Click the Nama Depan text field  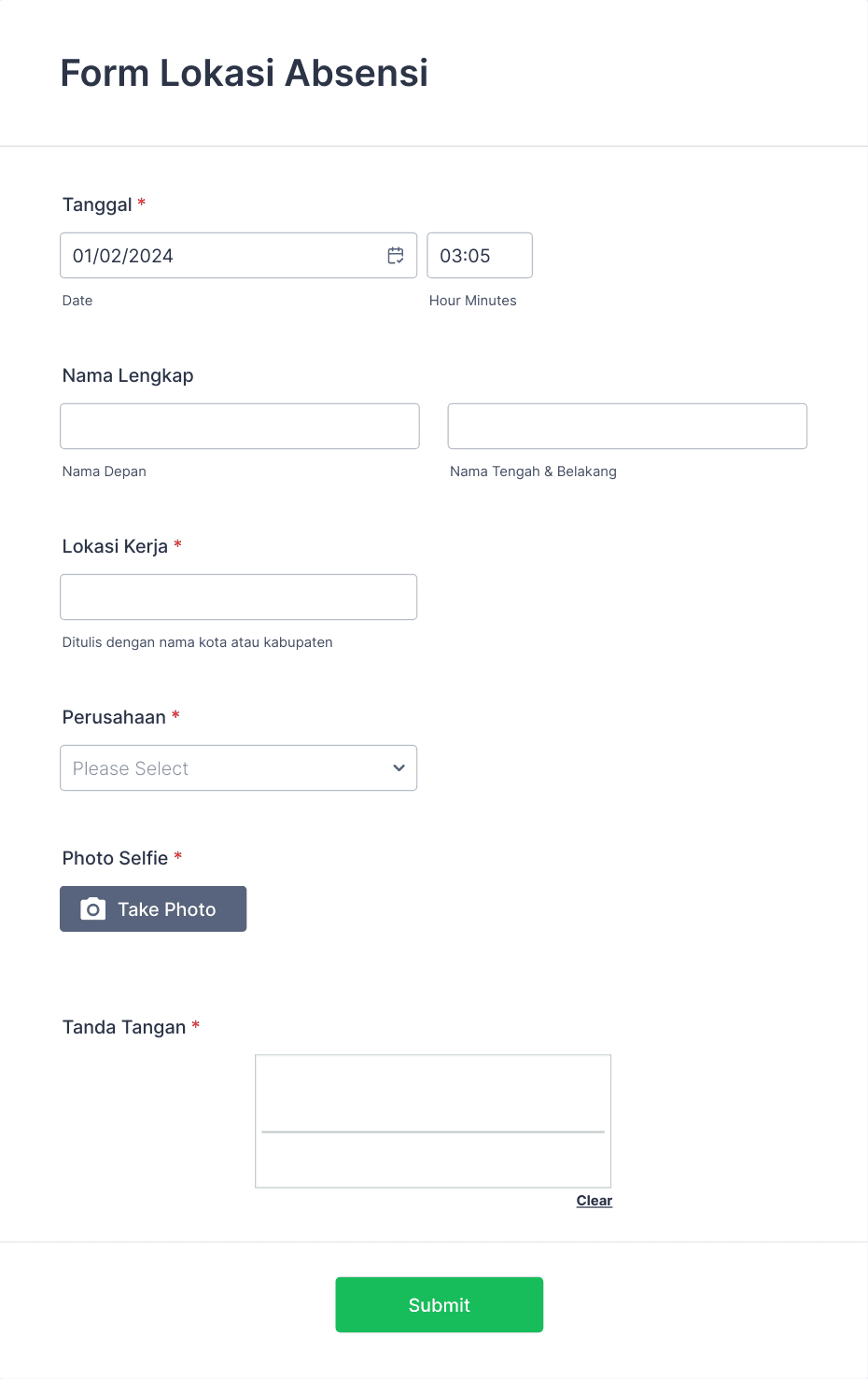click(x=239, y=426)
